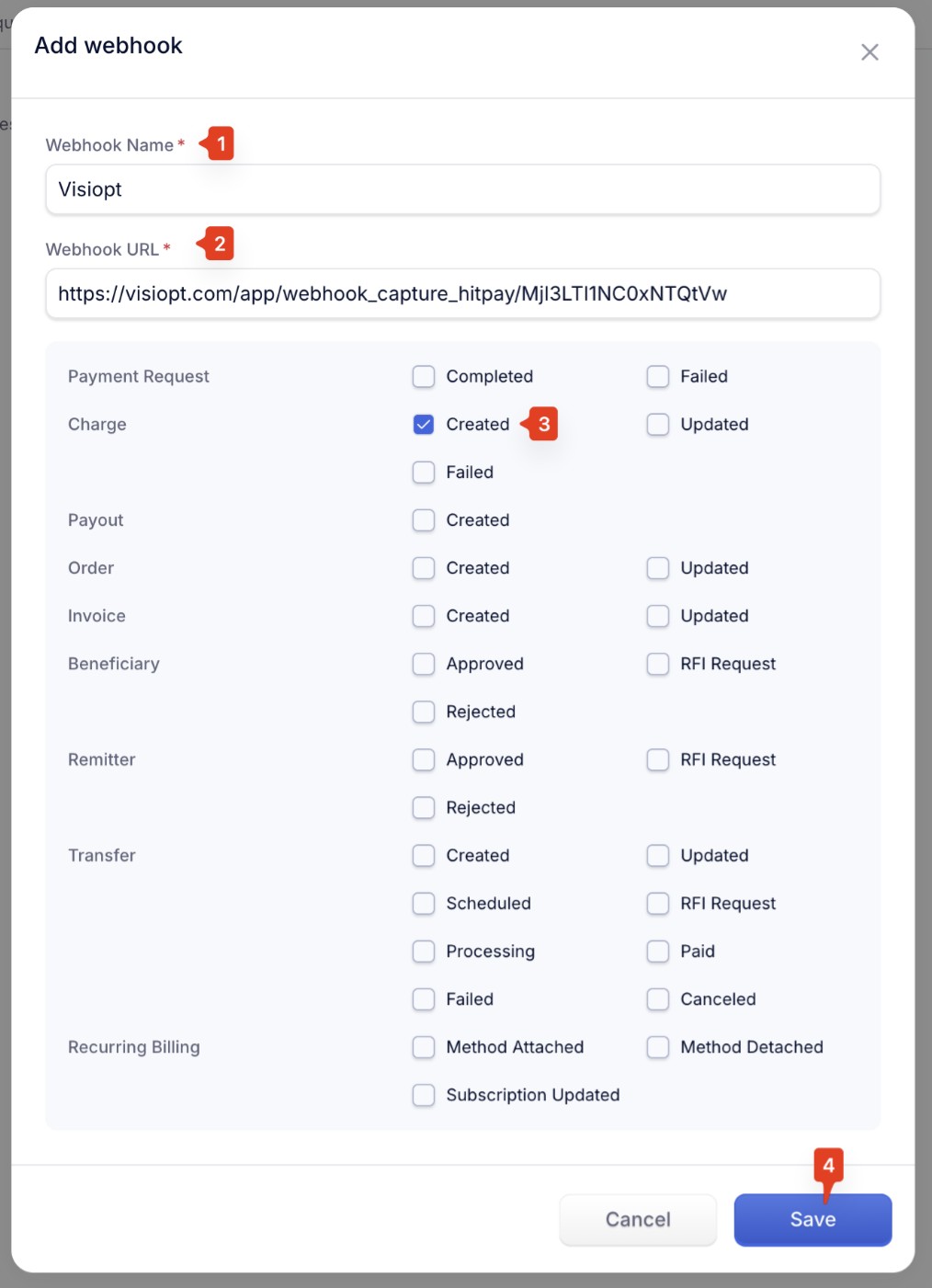Select the Charge Failed checkbox
932x1288 pixels.
click(x=424, y=472)
